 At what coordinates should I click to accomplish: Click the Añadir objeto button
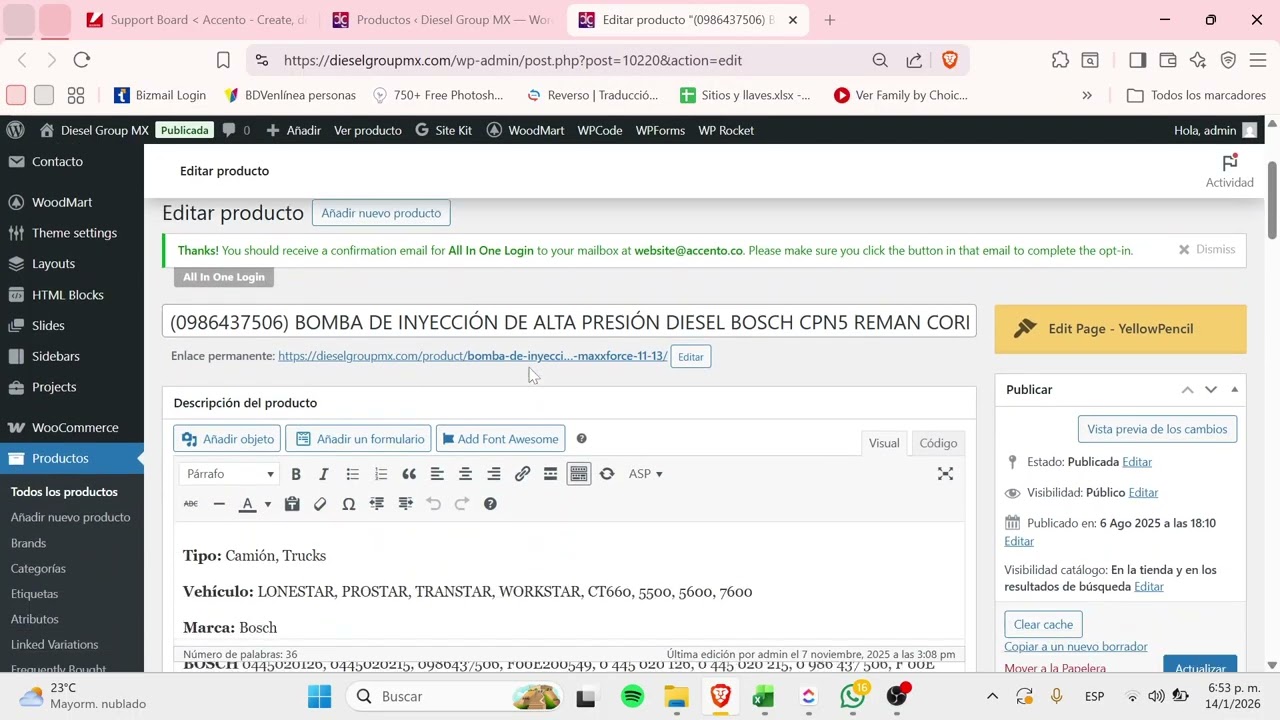click(x=228, y=439)
